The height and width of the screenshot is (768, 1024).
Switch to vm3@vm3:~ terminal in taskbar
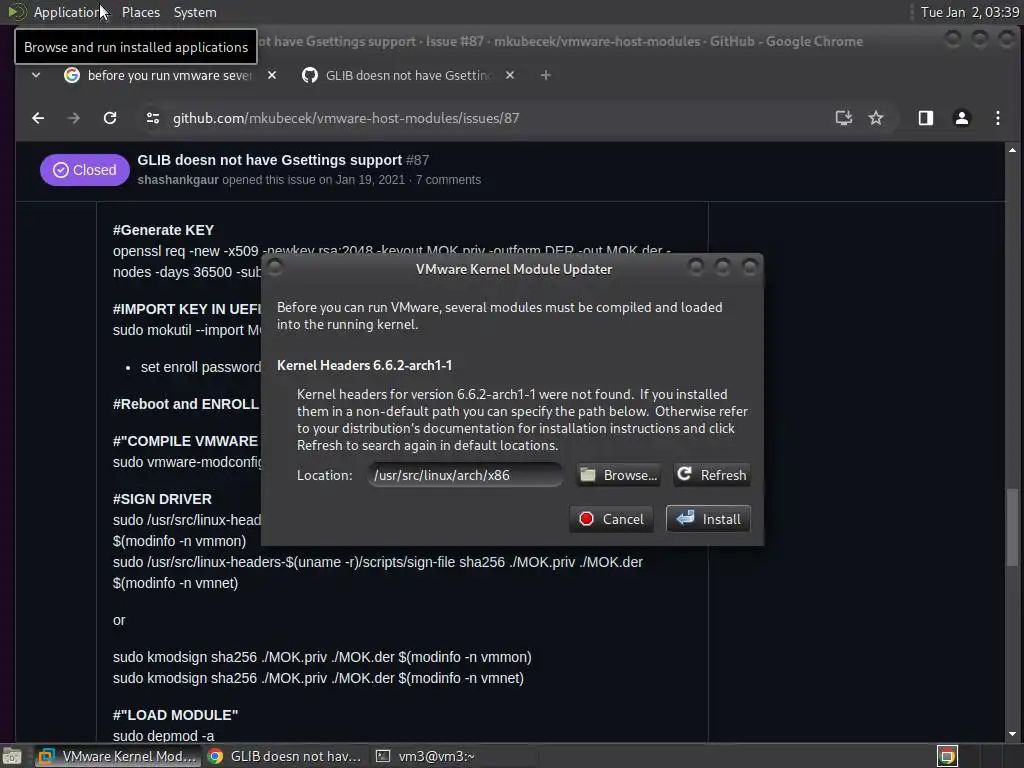tap(426, 756)
